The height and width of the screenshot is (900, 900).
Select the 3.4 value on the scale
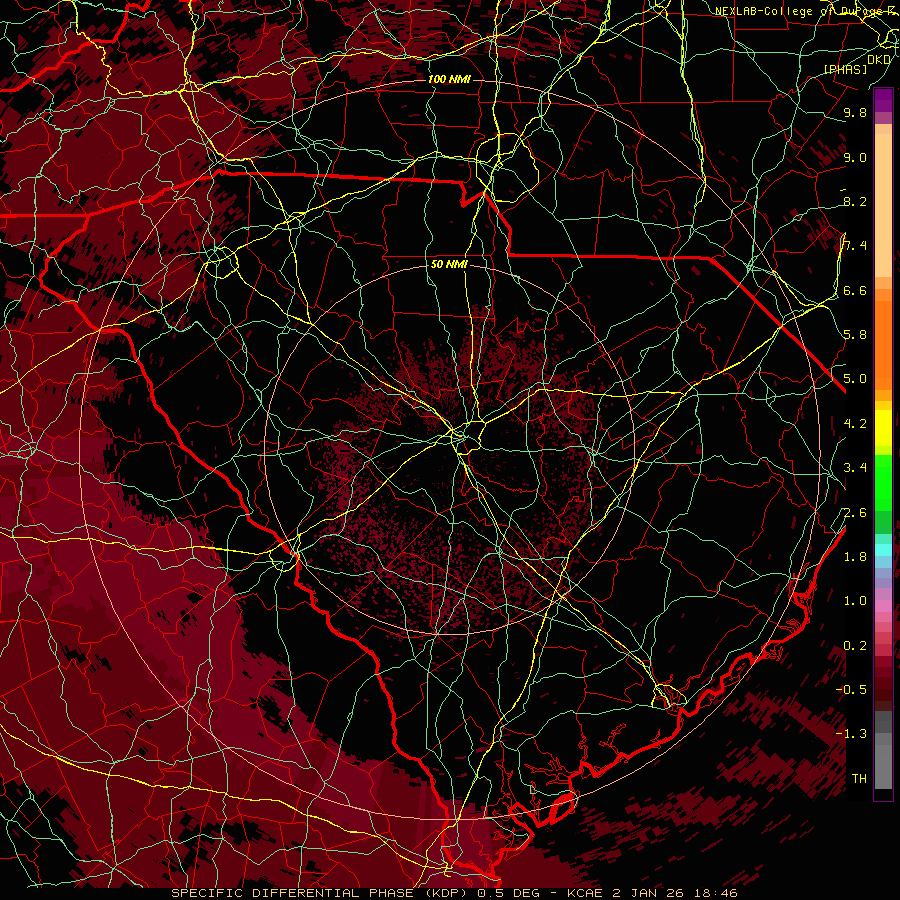click(x=855, y=468)
